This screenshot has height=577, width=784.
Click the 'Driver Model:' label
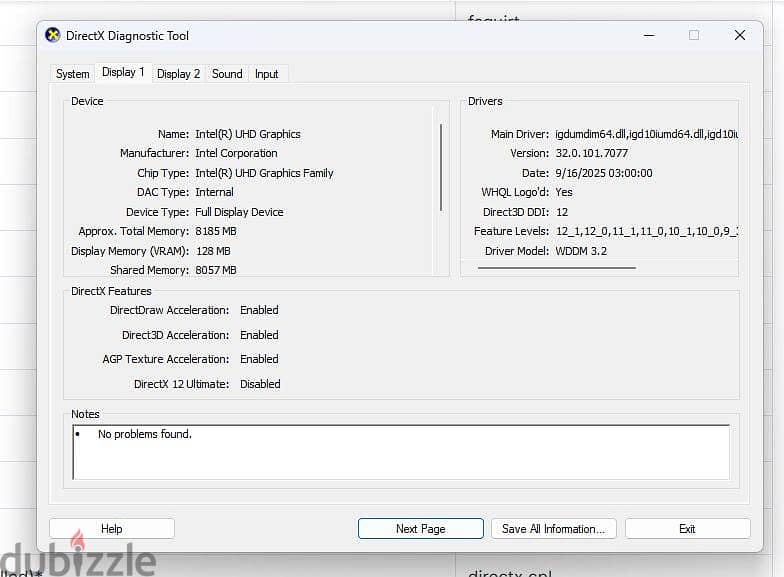[x=516, y=251]
